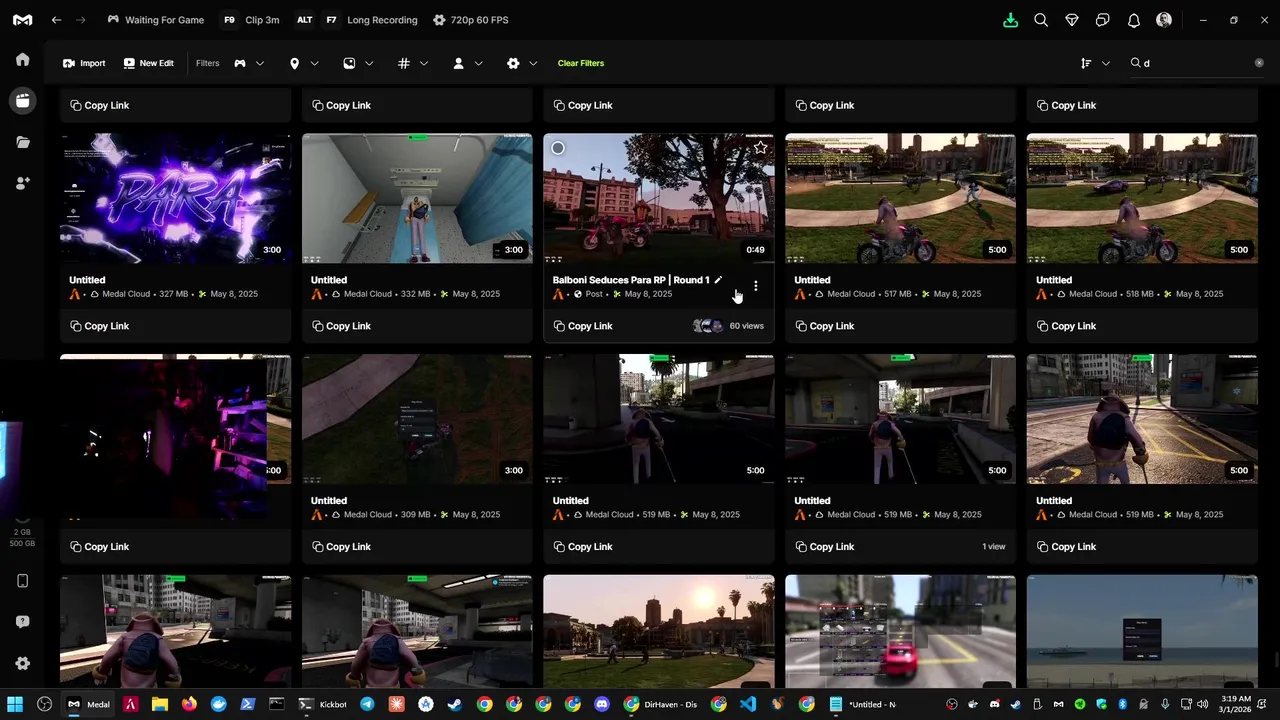The width and height of the screenshot is (1280, 720).
Task: Star the Balboni Seduces clip thumbnail
Action: [x=761, y=147]
